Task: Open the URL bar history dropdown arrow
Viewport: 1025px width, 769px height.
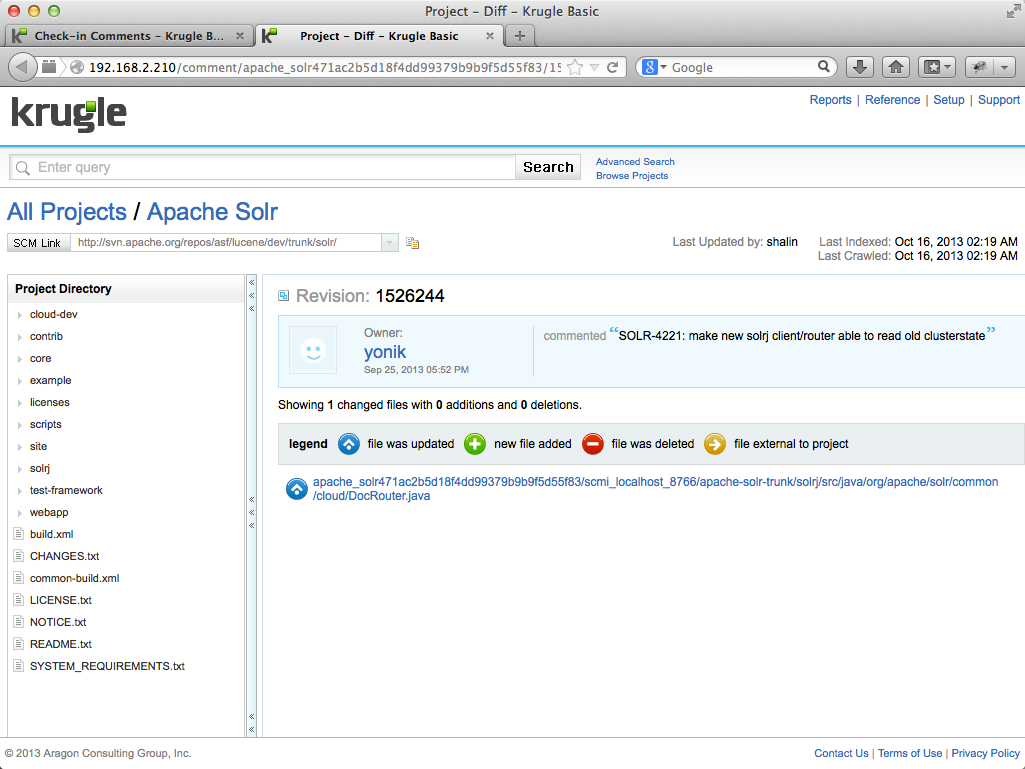Action: (594, 67)
